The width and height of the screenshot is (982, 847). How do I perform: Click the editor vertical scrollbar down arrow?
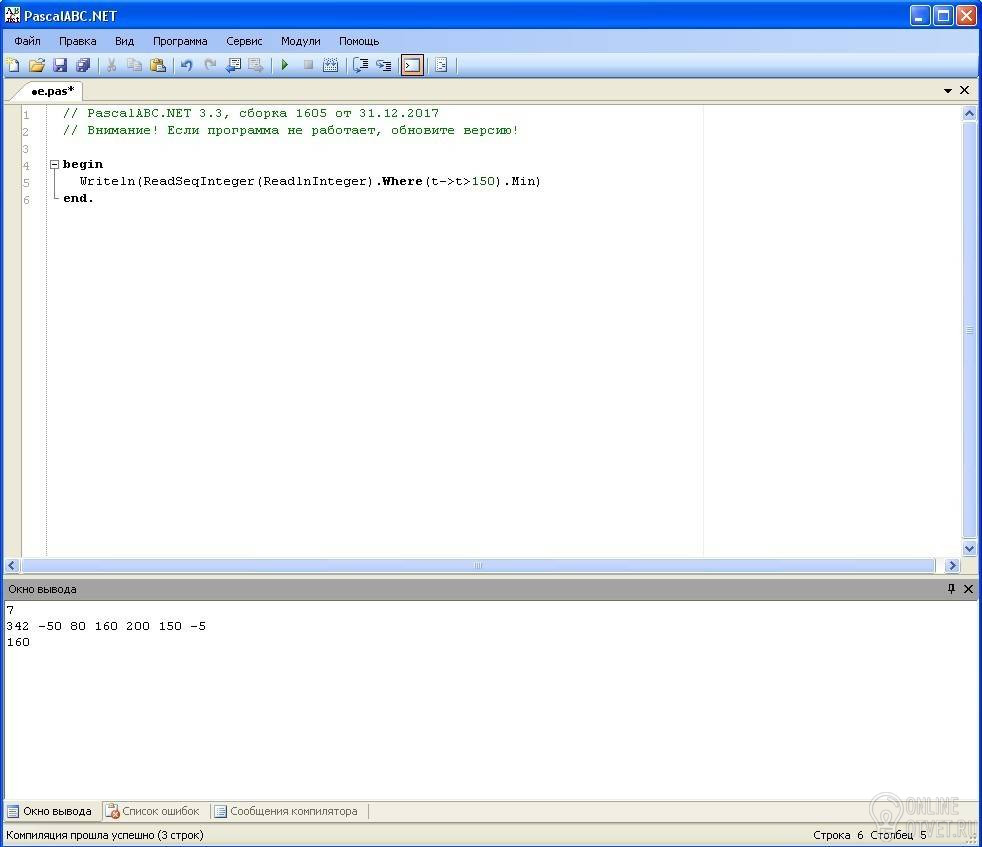pos(969,548)
